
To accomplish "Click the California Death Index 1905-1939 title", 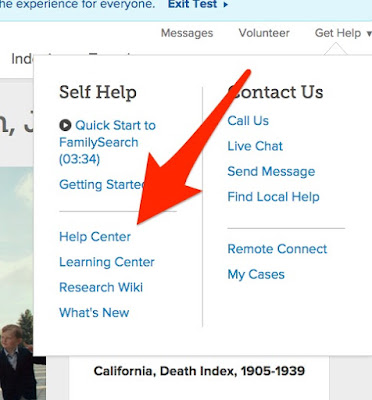I will [x=199, y=371].
